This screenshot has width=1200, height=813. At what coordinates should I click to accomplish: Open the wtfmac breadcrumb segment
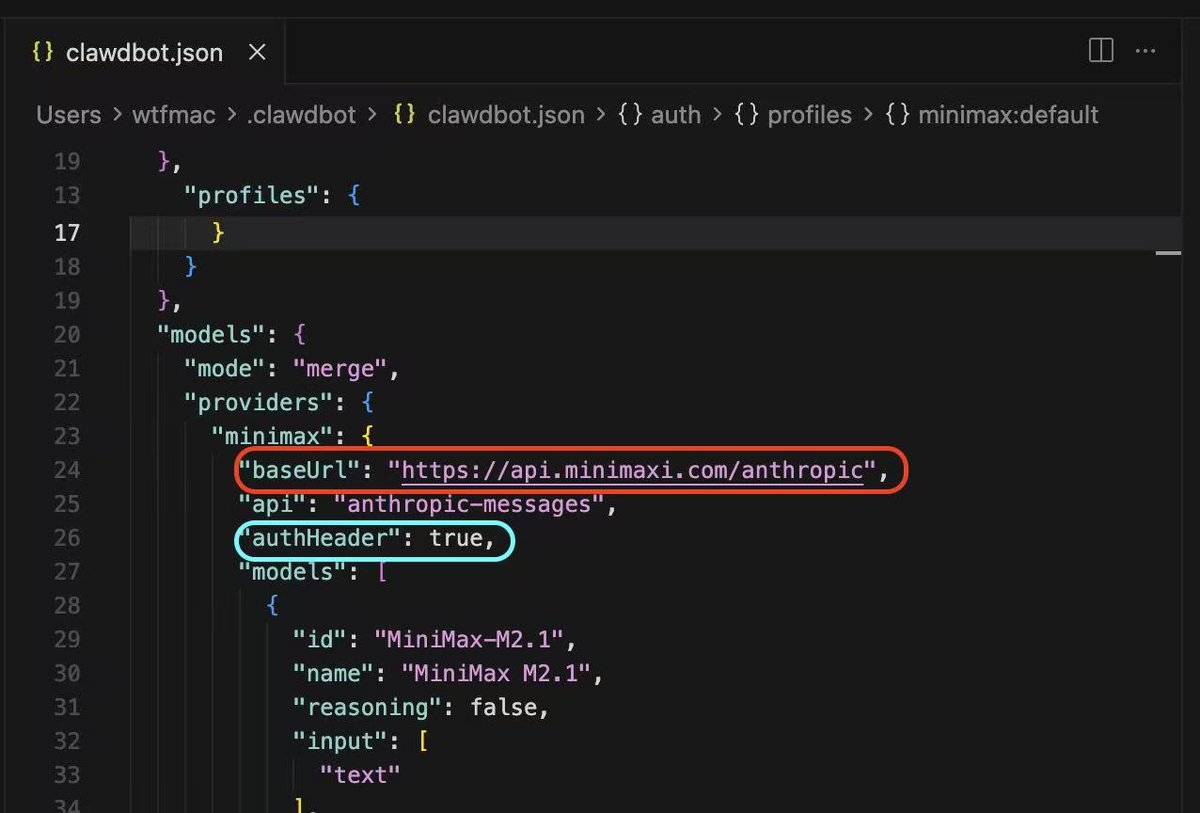pyautogui.click(x=174, y=115)
